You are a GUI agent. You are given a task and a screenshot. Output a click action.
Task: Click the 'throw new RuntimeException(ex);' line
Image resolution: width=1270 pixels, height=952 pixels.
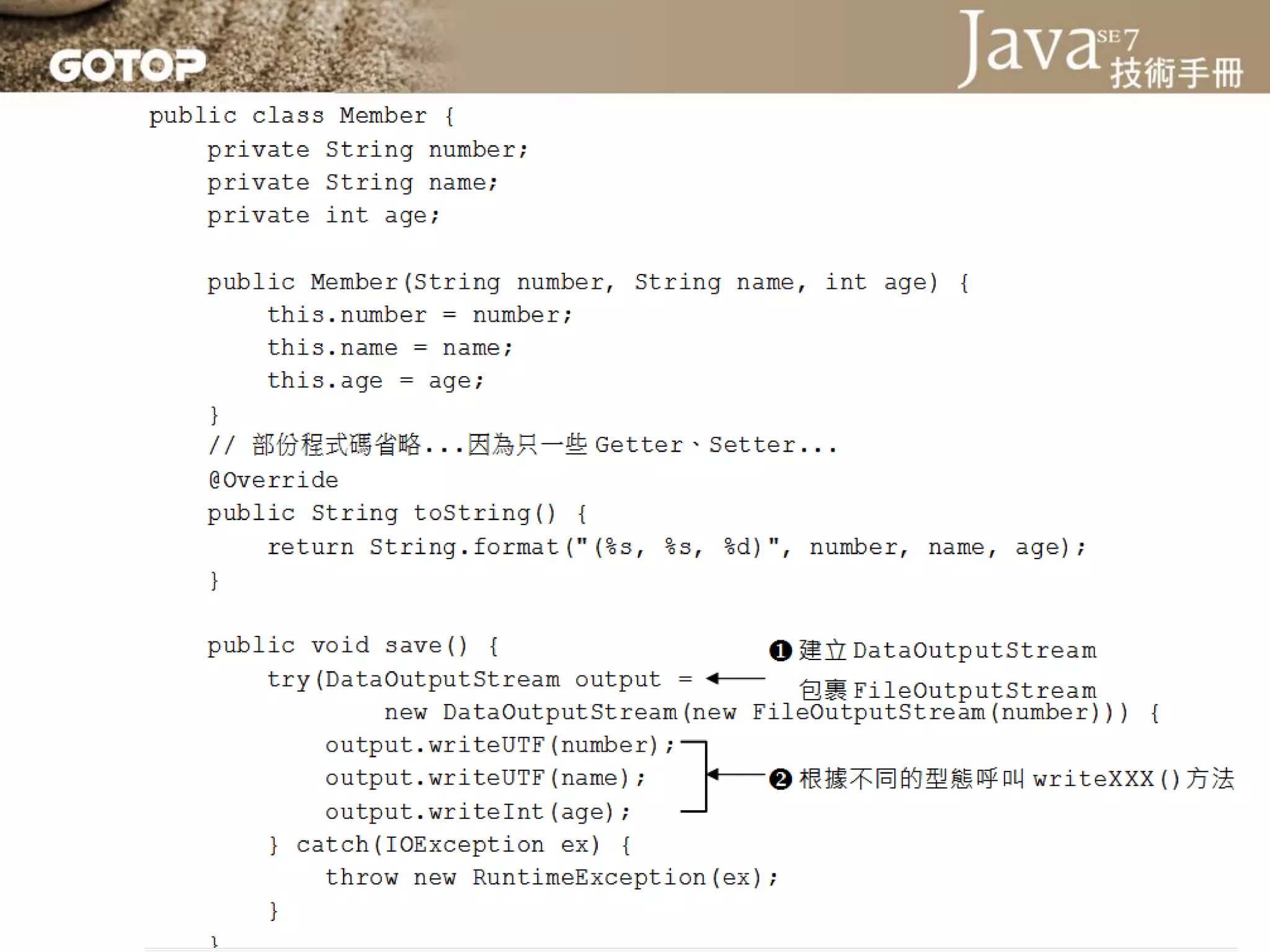551,878
